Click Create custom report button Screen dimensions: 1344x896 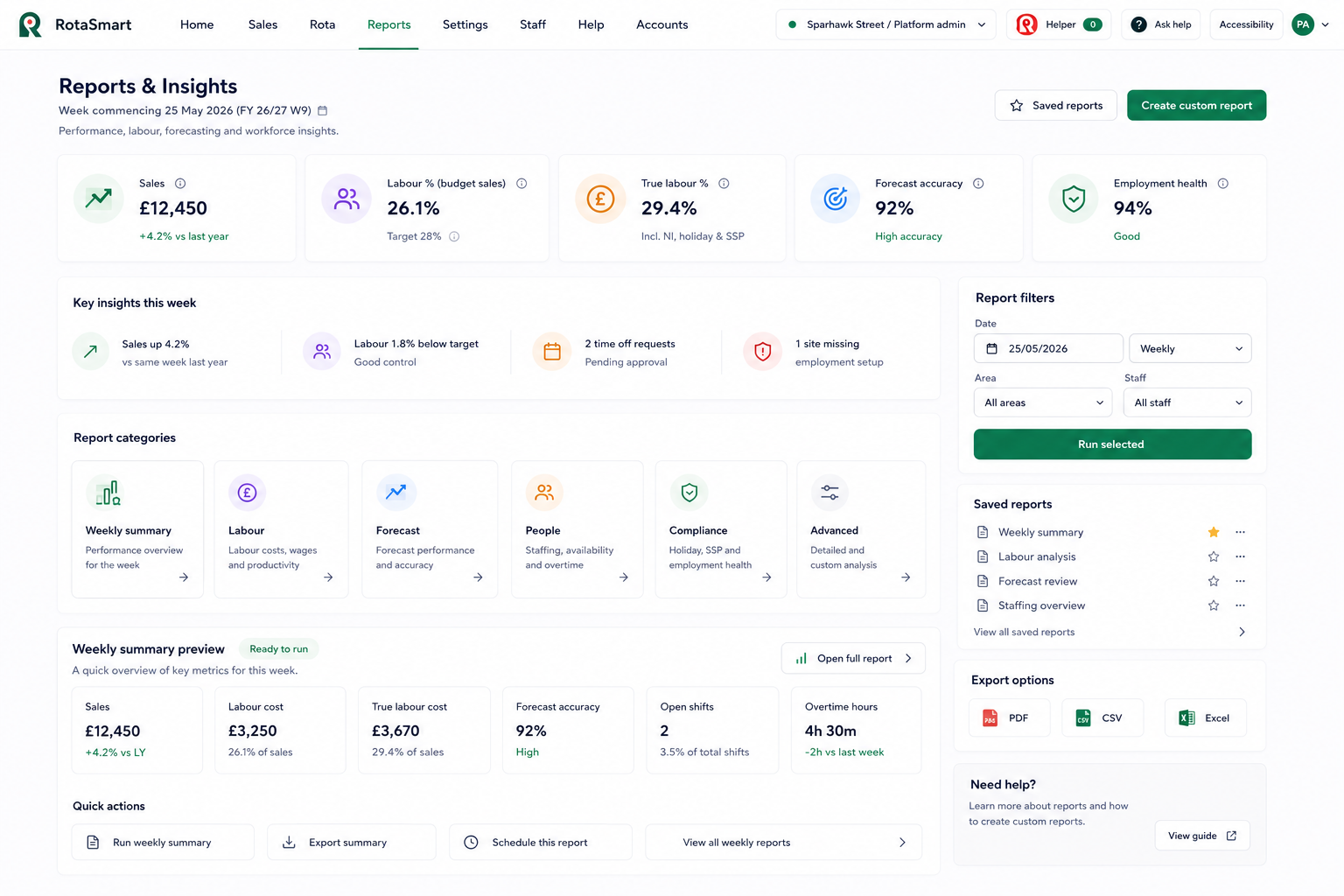(x=1196, y=106)
